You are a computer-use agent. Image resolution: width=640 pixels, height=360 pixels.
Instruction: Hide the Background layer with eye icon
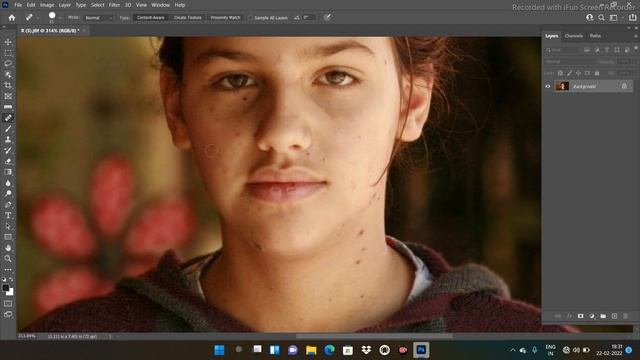548,86
